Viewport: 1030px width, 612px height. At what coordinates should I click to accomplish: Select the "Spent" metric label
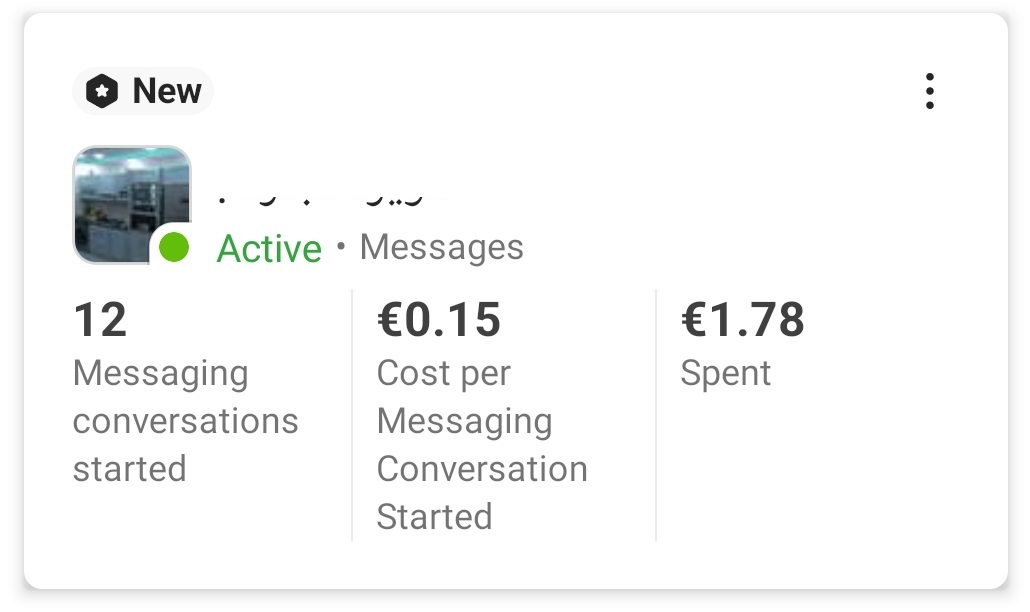click(x=725, y=373)
